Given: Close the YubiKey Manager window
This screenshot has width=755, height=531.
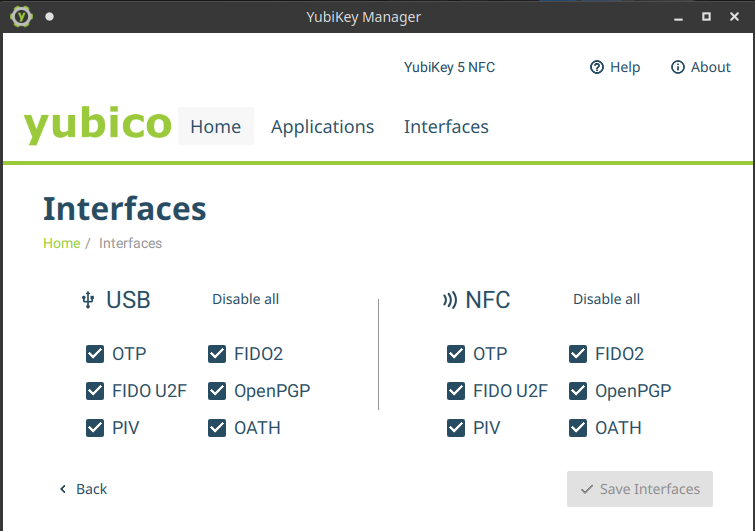Looking at the screenshot, I should click(x=734, y=17).
